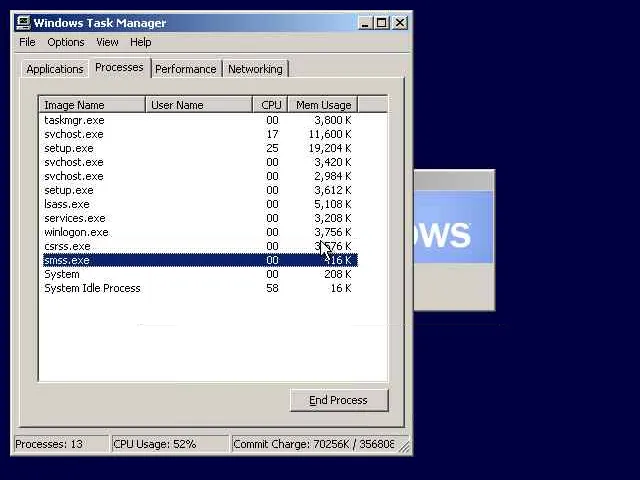Open the File menu
This screenshot has width=640, height=480.
coord(27,42)
